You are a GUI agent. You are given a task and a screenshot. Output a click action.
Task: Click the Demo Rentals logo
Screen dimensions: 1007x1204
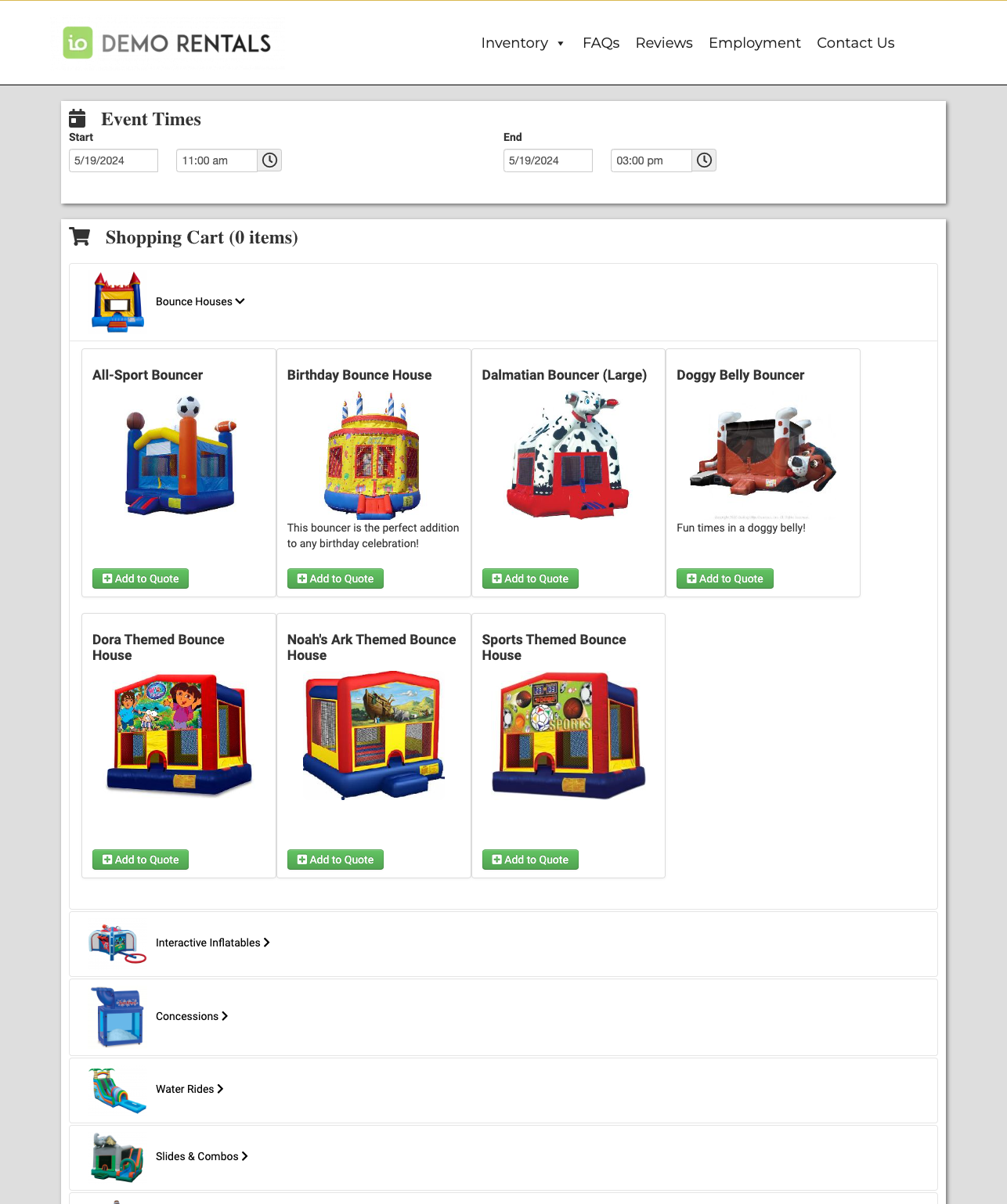tap(167, 43)
